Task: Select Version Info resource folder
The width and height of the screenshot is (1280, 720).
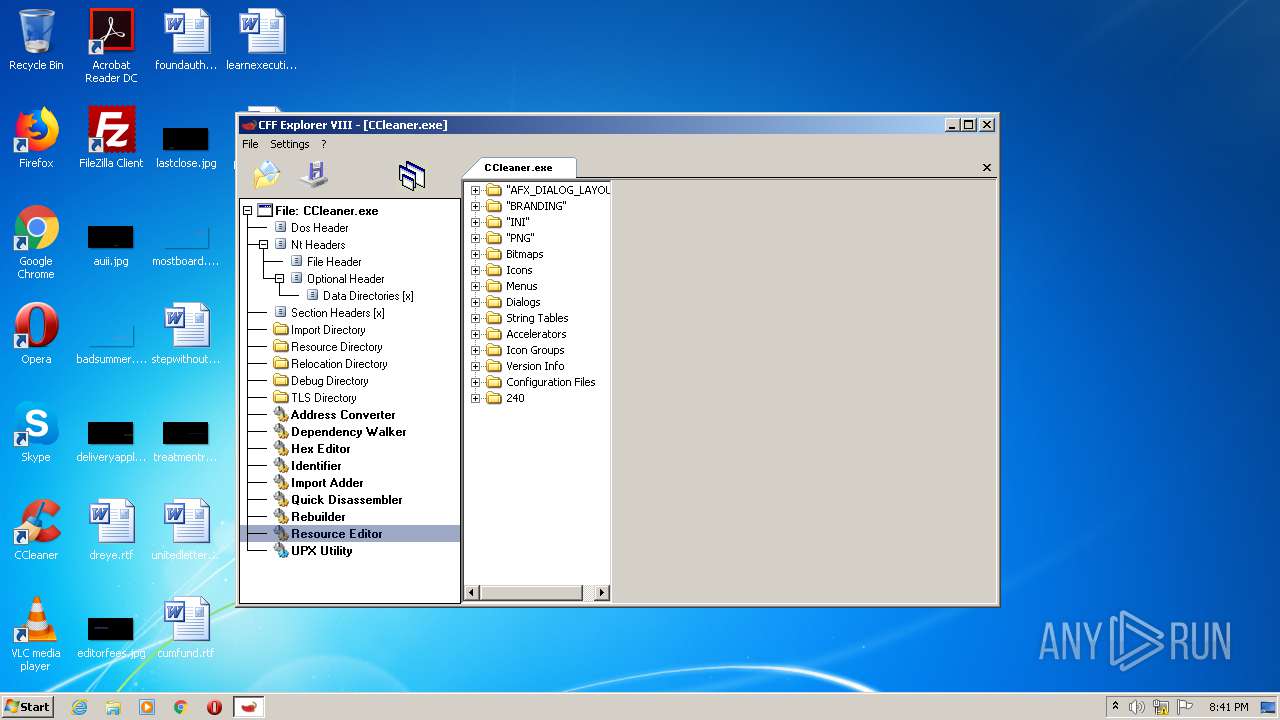Action: 535,366
